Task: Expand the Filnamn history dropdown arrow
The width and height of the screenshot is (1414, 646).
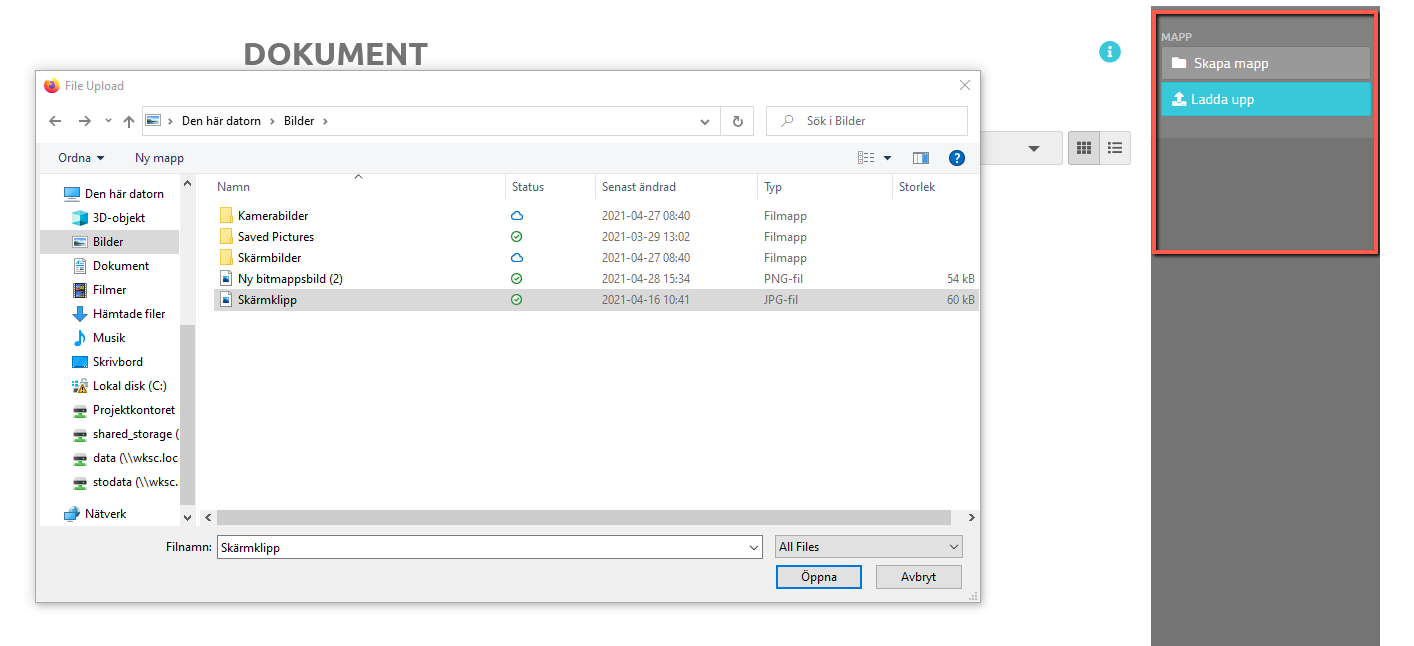Action: (754, 547)
